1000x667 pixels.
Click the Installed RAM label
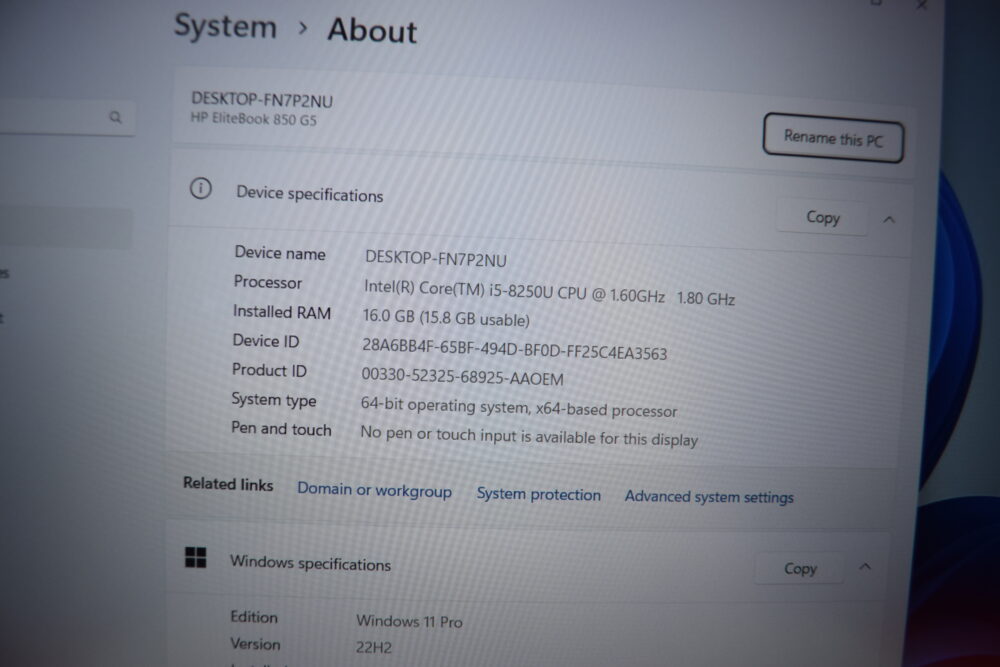point(282,312)
